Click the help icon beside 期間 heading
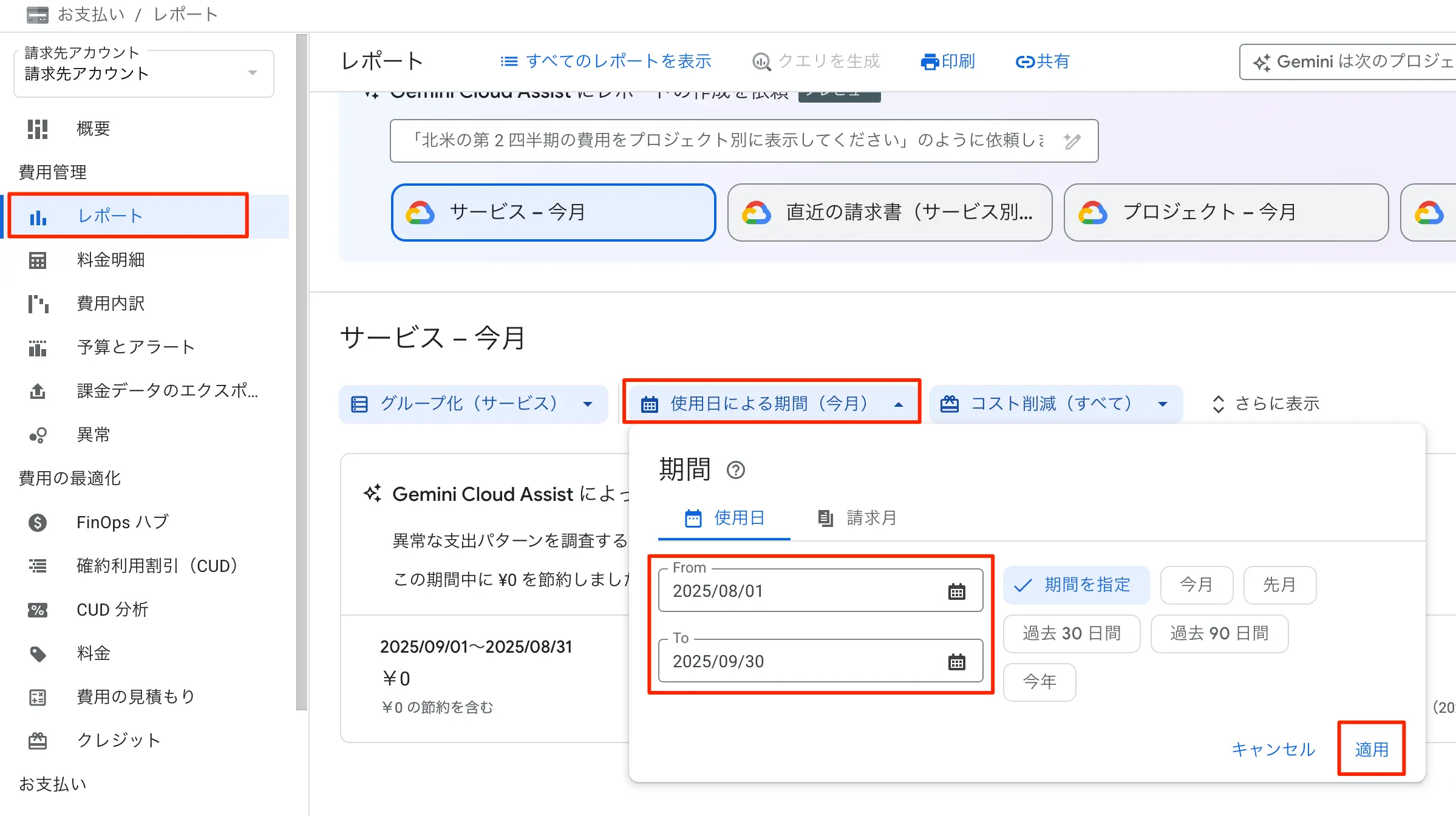Viewport: 1456px width, 816px height. pyautogui.click(x=736, y=470)
